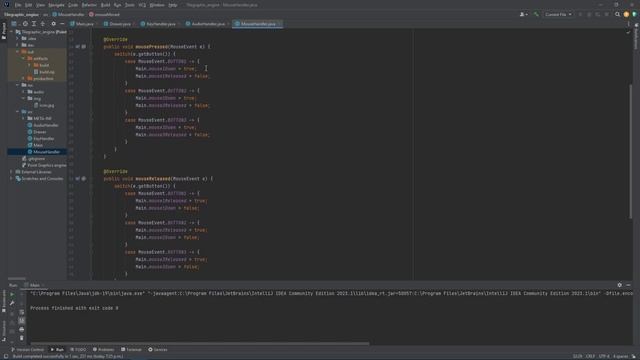
Task: Open the editor tabs more-options icon
Action: pos(629,24)
